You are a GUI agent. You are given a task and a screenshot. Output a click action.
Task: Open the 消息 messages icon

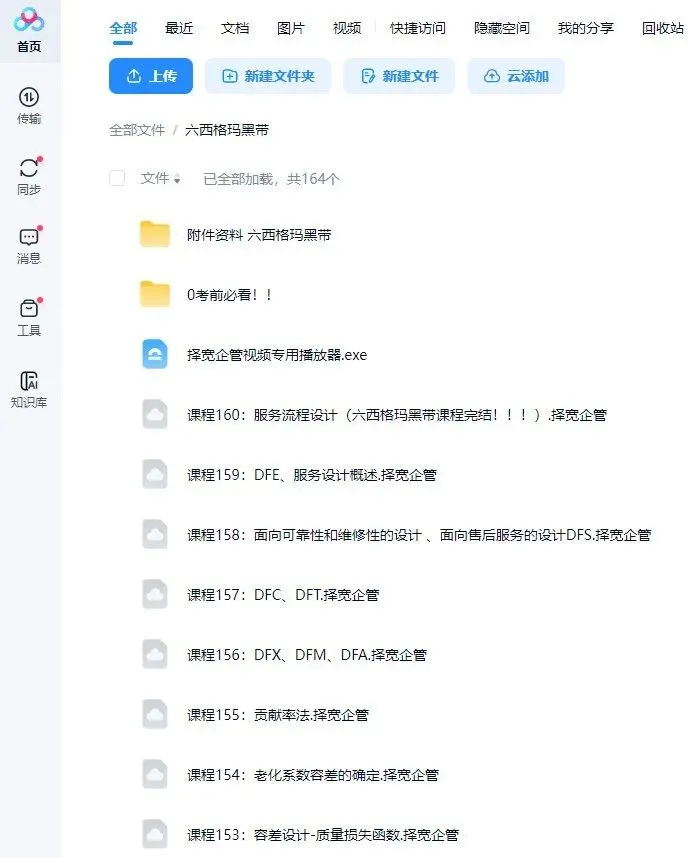click(29, 237)
